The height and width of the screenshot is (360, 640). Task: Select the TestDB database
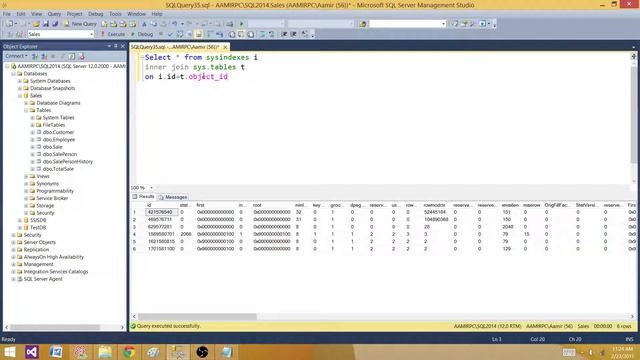38,228
